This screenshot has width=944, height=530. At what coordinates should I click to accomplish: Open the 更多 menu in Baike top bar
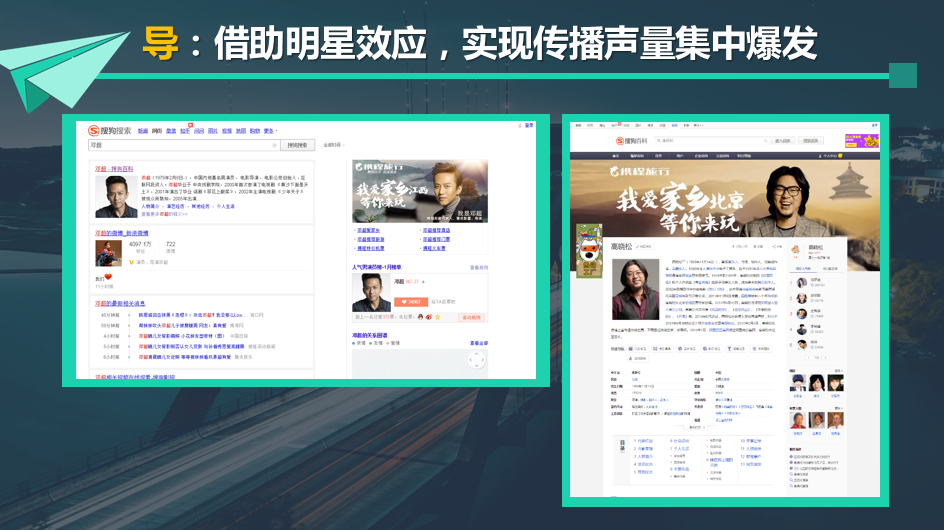pyautogui.click(x=698, y=125)
